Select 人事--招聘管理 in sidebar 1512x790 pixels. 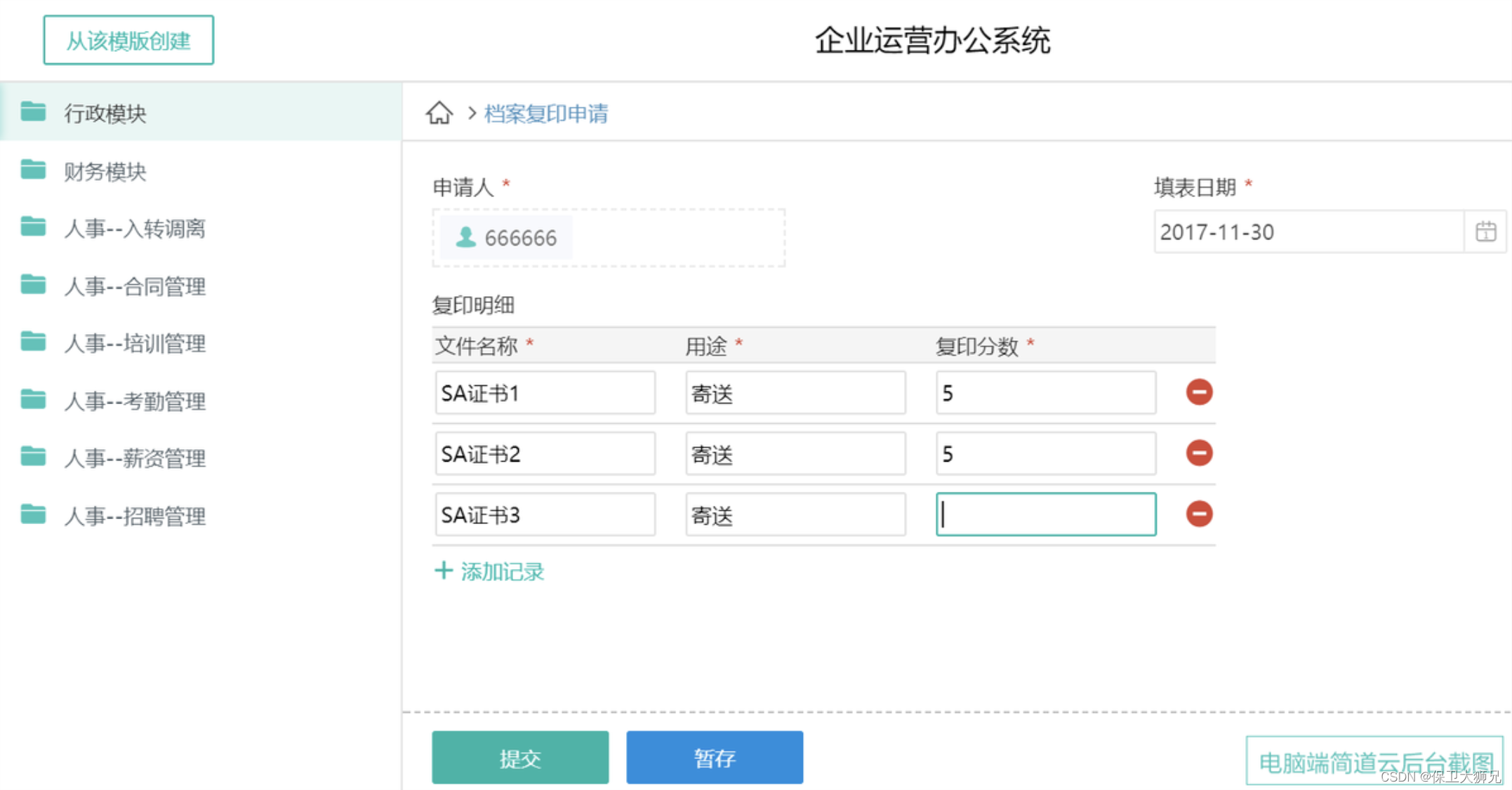[134, 516]
